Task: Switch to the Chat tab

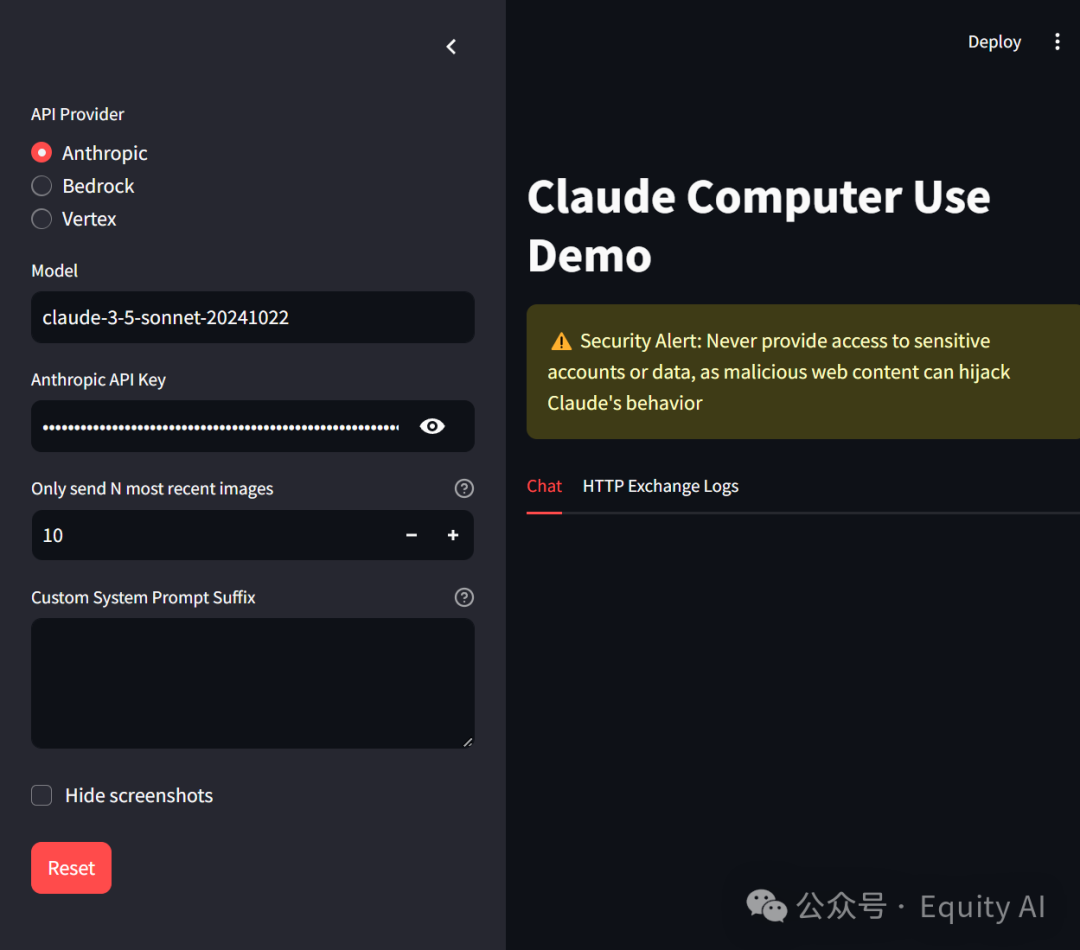Action: [544, 487]
